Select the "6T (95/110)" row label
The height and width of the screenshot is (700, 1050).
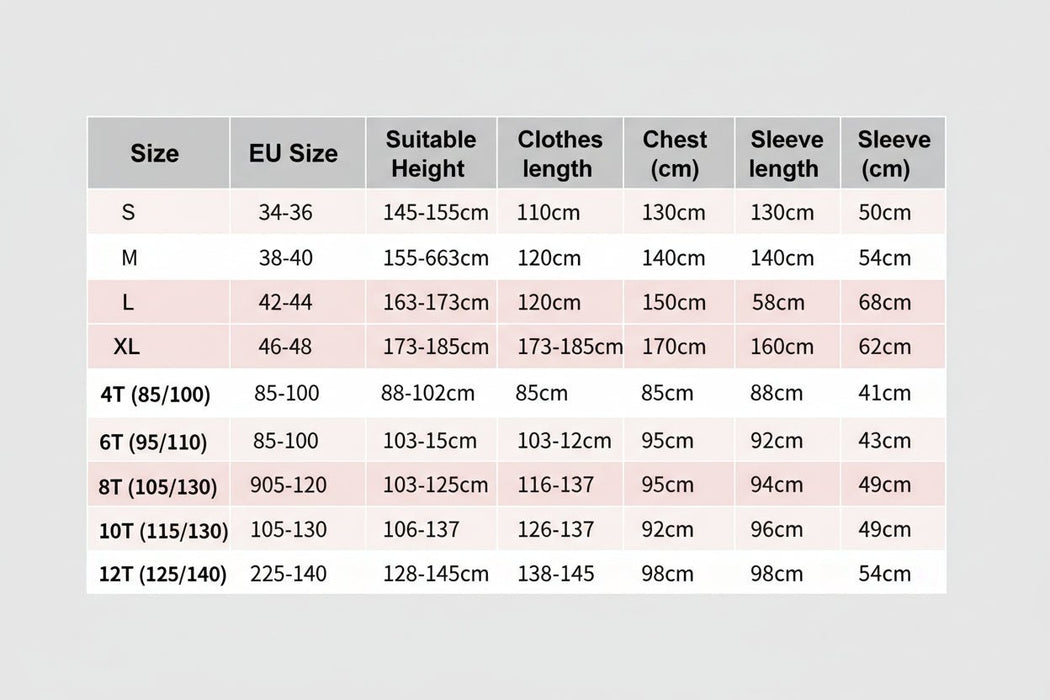pos(156,441)
